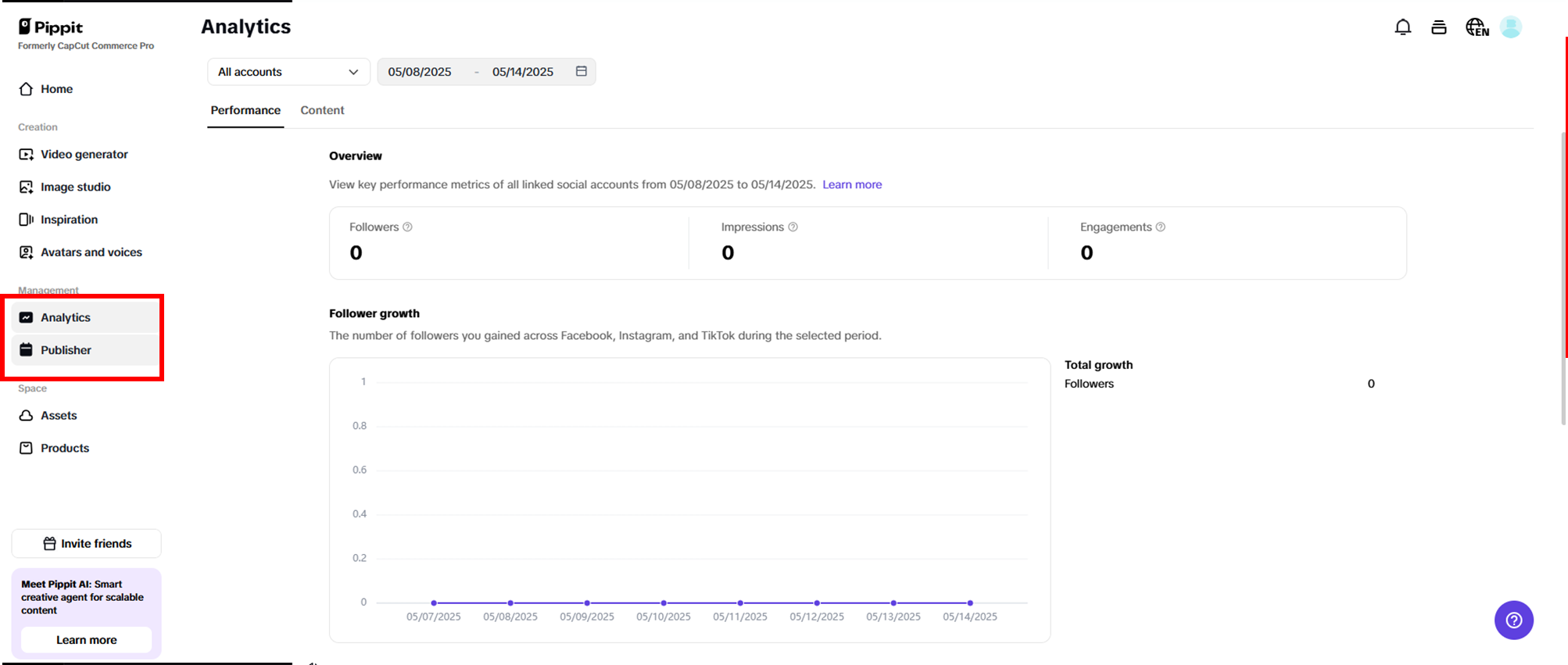
Task: Click Learn more link in Overview
Action: click(x=852, y=184)
